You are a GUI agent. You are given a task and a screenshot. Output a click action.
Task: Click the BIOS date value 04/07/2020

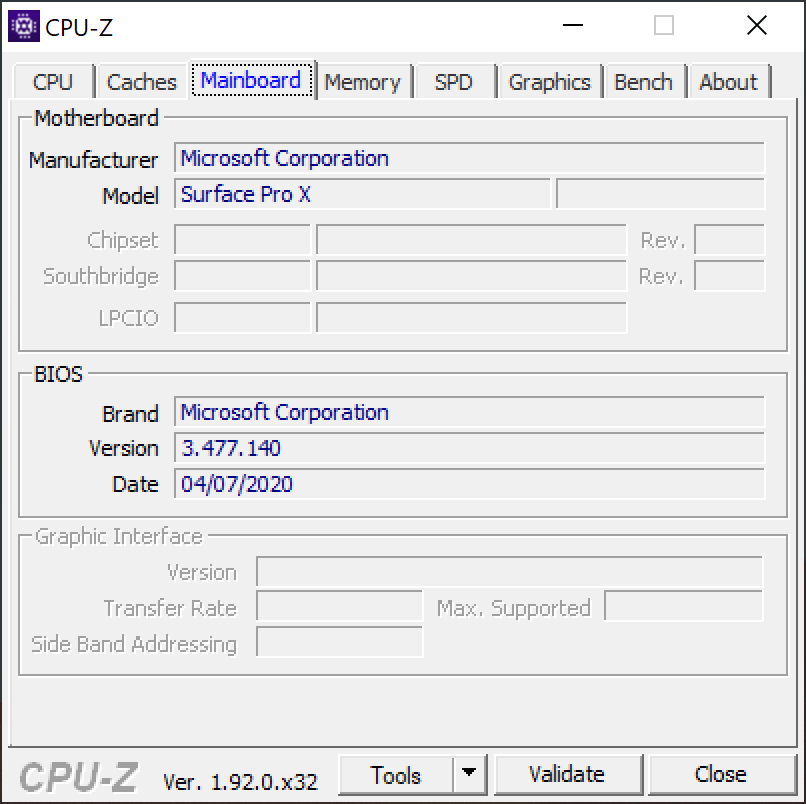pos(469,484)
